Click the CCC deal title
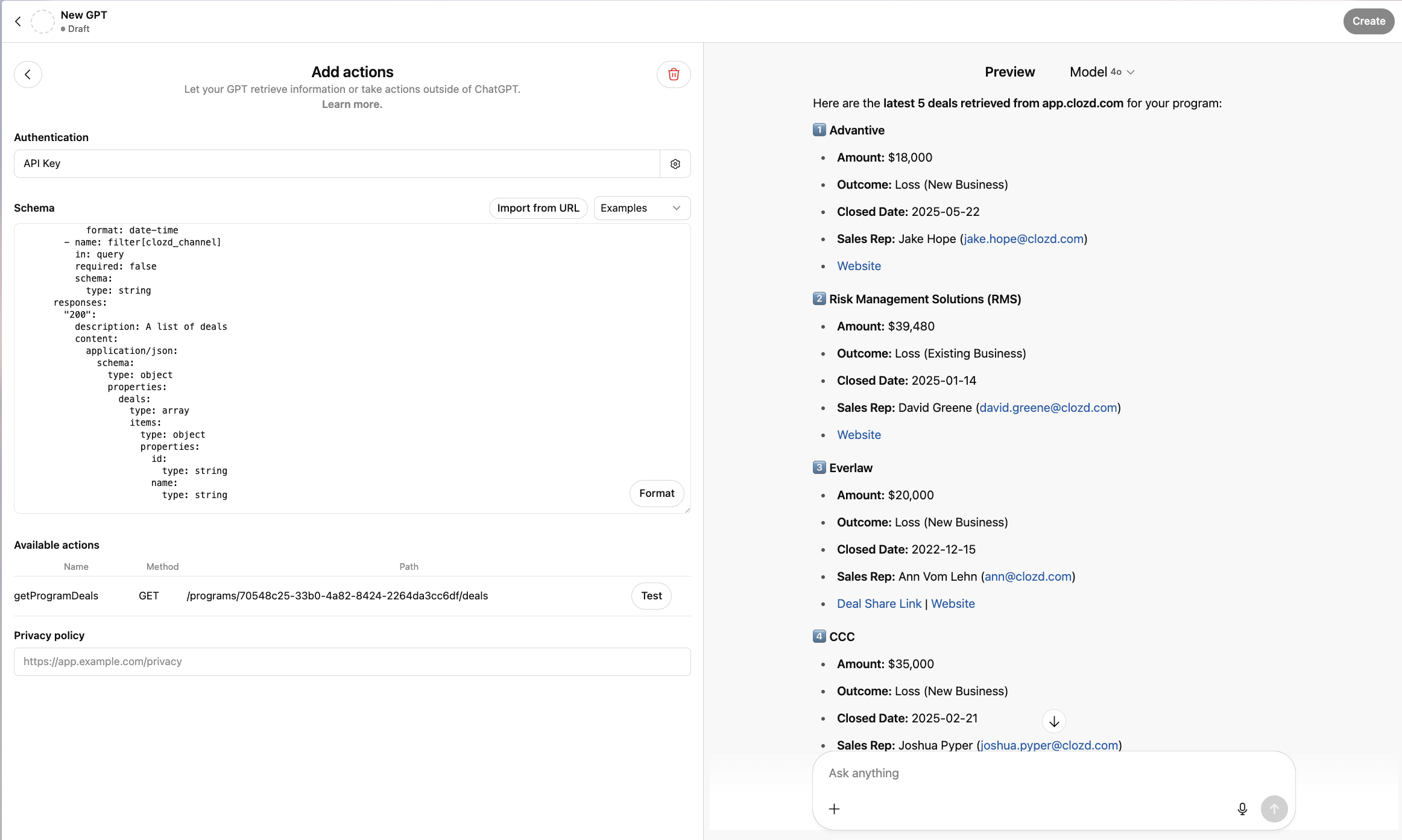1402x840 pixels. pyautogui.click(x=842, y=637)
